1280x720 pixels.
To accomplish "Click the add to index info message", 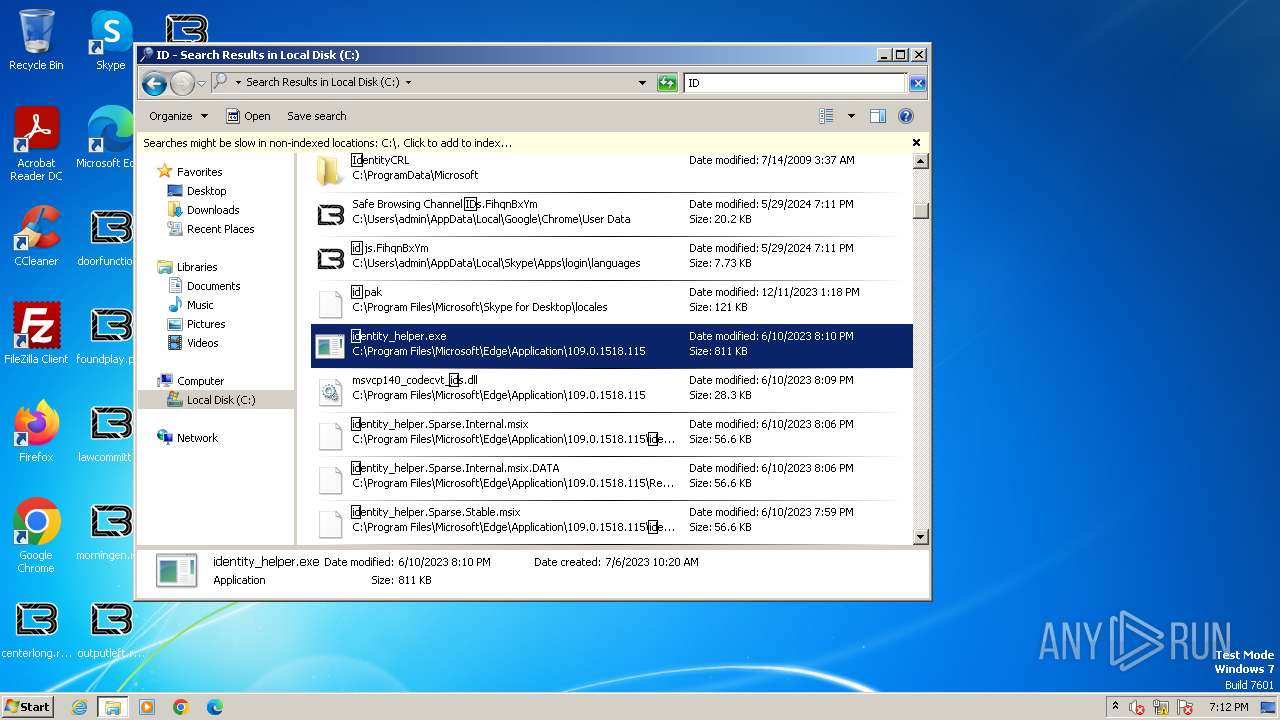I will [327, 143].
